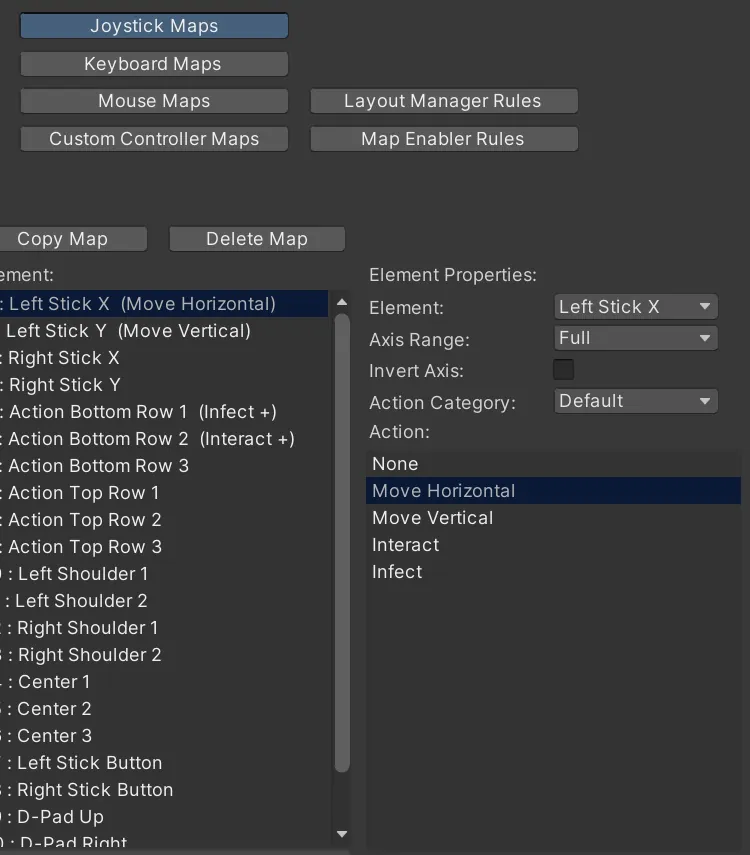Image resolution: width=750 pixels, height=855 pixels.
Task: Click the element list scroll up arrow
Action: (342, 302)
